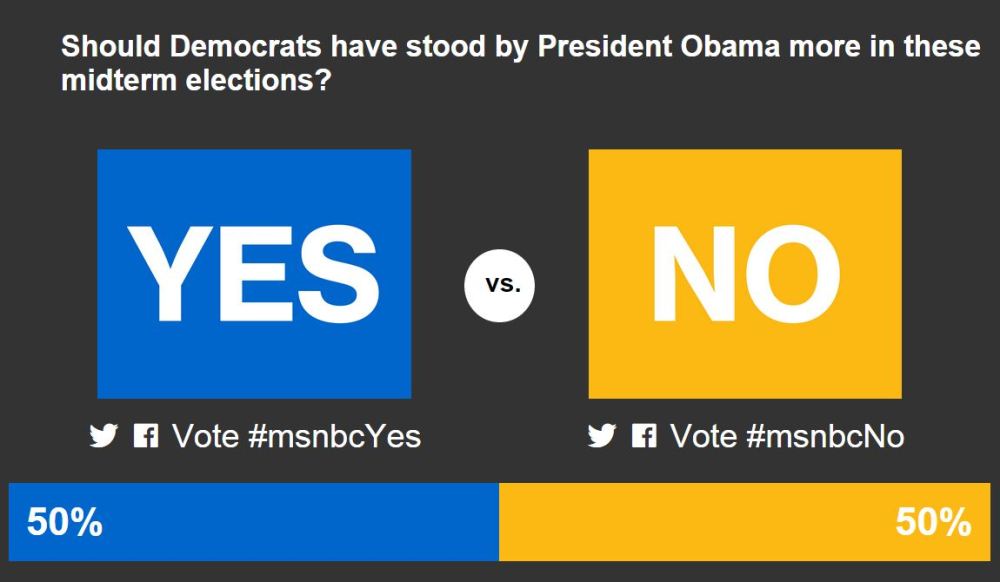Vote using the yellow NO box
This screenshot has width=1000, height=582.
pos(745,274)
